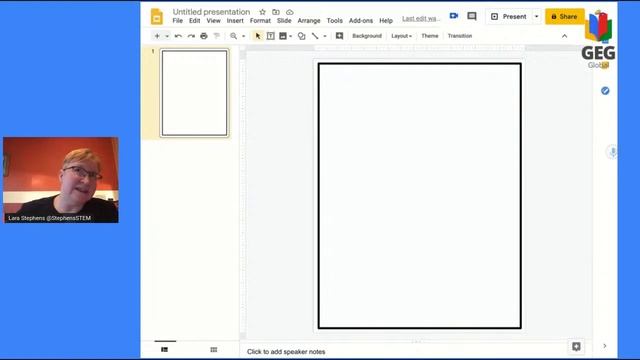The height and width of the screenshot is (360, 640).
Task: Click the move to folder icon
Action: click(276, 12)
